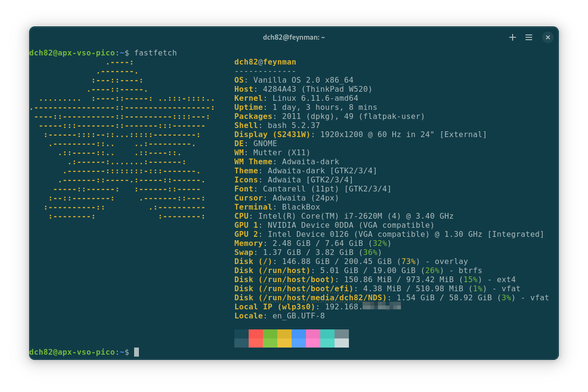Click the 'WM Theme: Adwaita-dark' line
Viewport: 588px width, 392px height.
(x=286, y=162)
